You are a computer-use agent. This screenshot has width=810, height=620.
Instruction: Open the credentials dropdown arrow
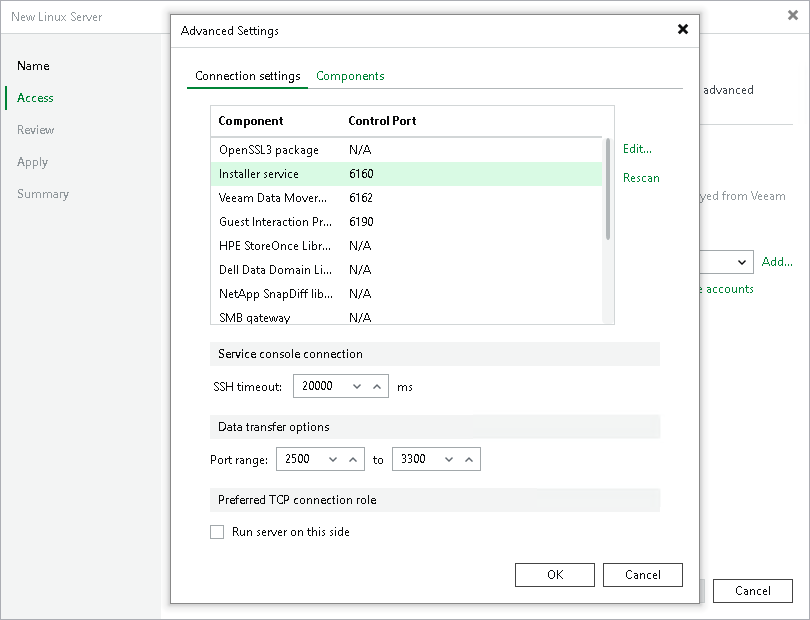(742, 262)
